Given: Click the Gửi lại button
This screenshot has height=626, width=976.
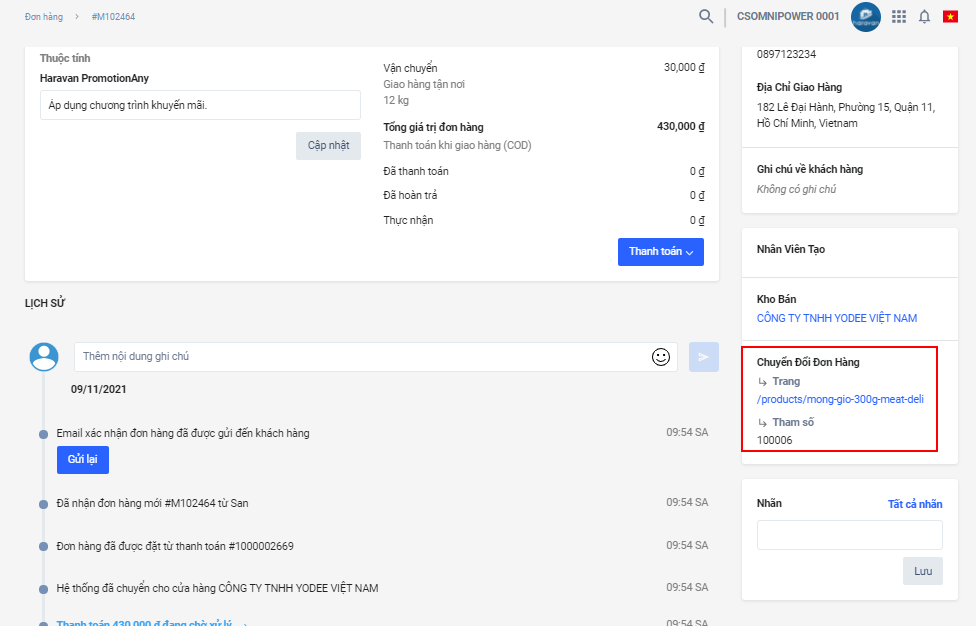Looking at the screenshot, I should pos(82,459).
